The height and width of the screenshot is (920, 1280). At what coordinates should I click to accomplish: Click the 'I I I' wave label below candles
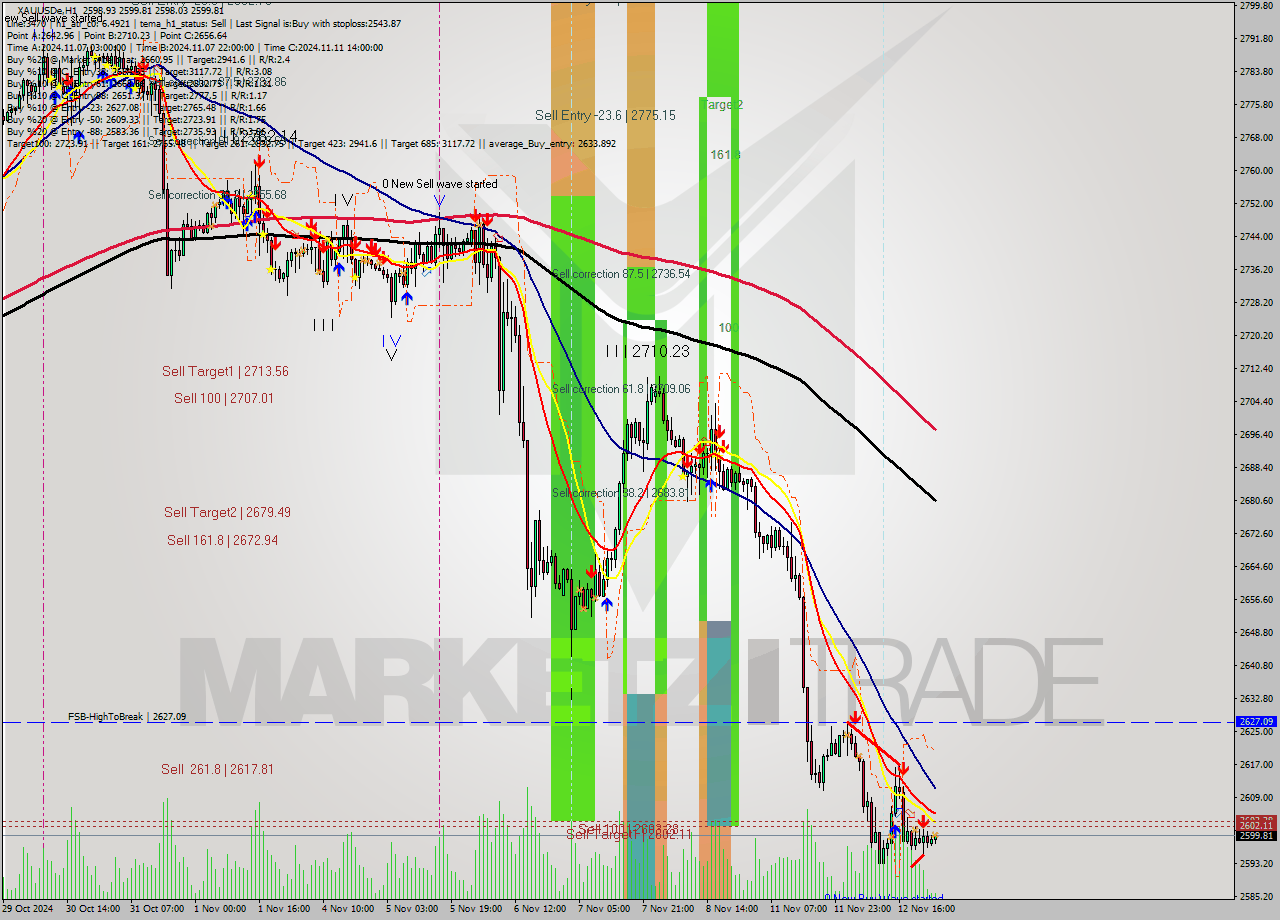(x=323, y=324)
